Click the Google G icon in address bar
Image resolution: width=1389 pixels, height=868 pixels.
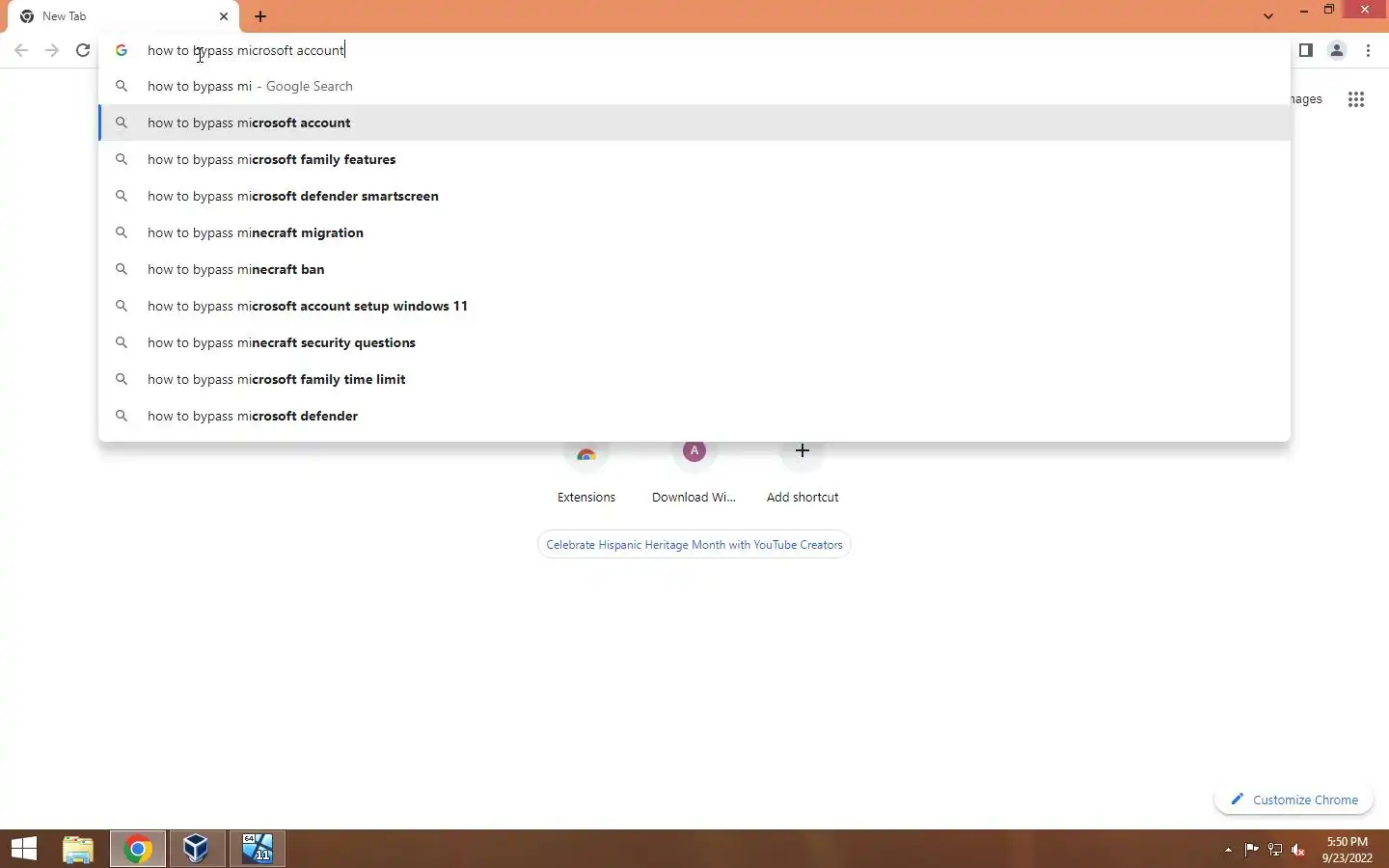click(122, 50)
